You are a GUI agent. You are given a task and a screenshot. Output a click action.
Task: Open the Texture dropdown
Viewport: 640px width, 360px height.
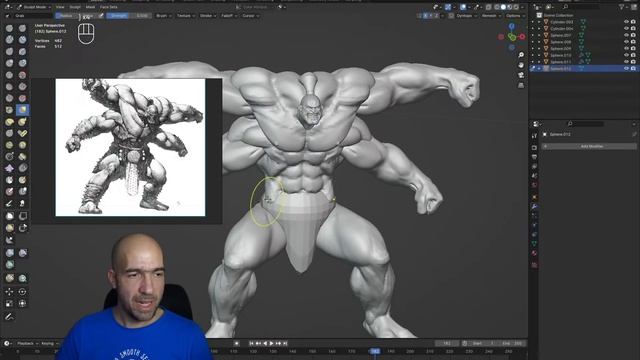(185, 16)
